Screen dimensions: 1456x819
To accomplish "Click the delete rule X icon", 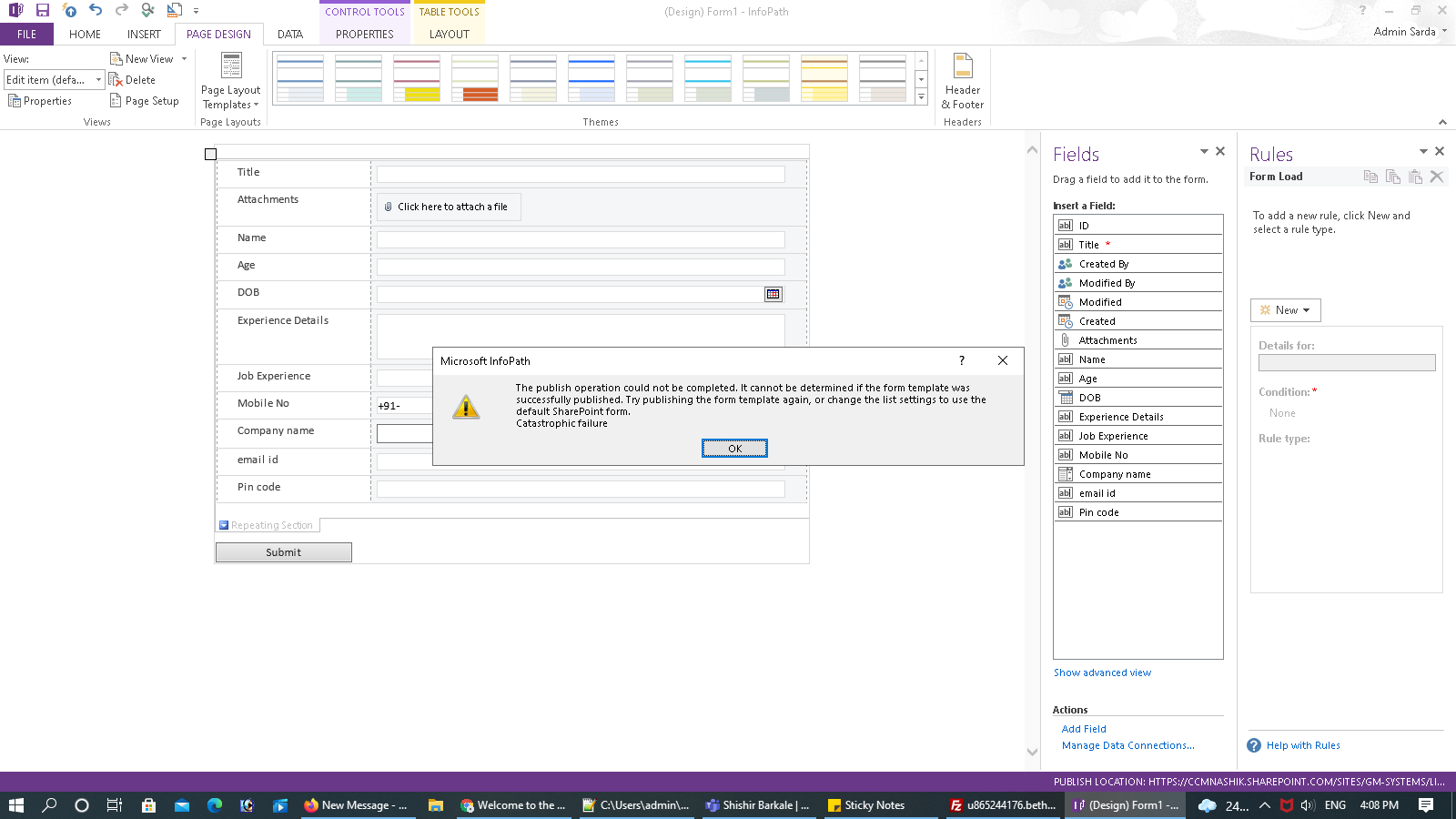I will pyautogui.click(x=1437, y=177).
